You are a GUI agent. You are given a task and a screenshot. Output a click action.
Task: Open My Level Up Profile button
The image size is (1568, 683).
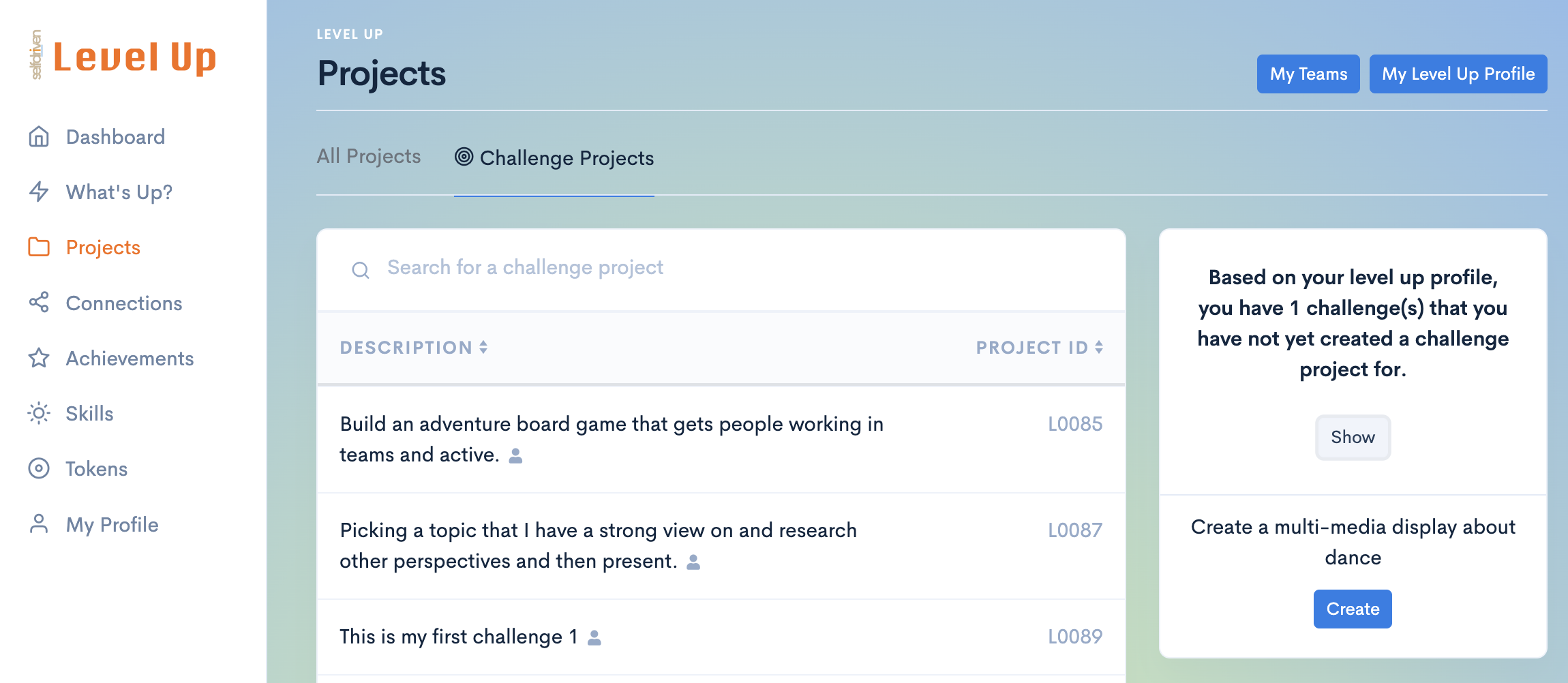pos(1458,74)
